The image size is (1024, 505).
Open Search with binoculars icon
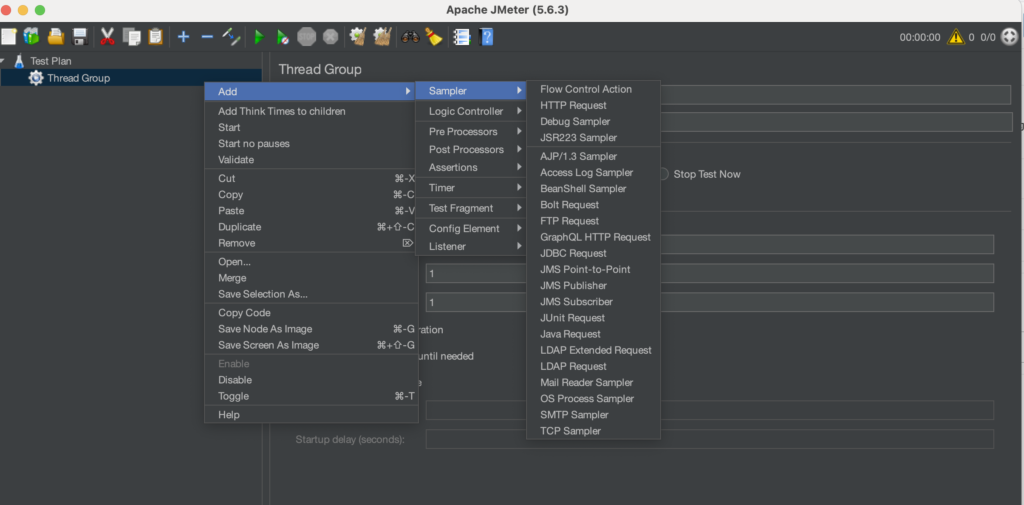(x=410, y=37)
